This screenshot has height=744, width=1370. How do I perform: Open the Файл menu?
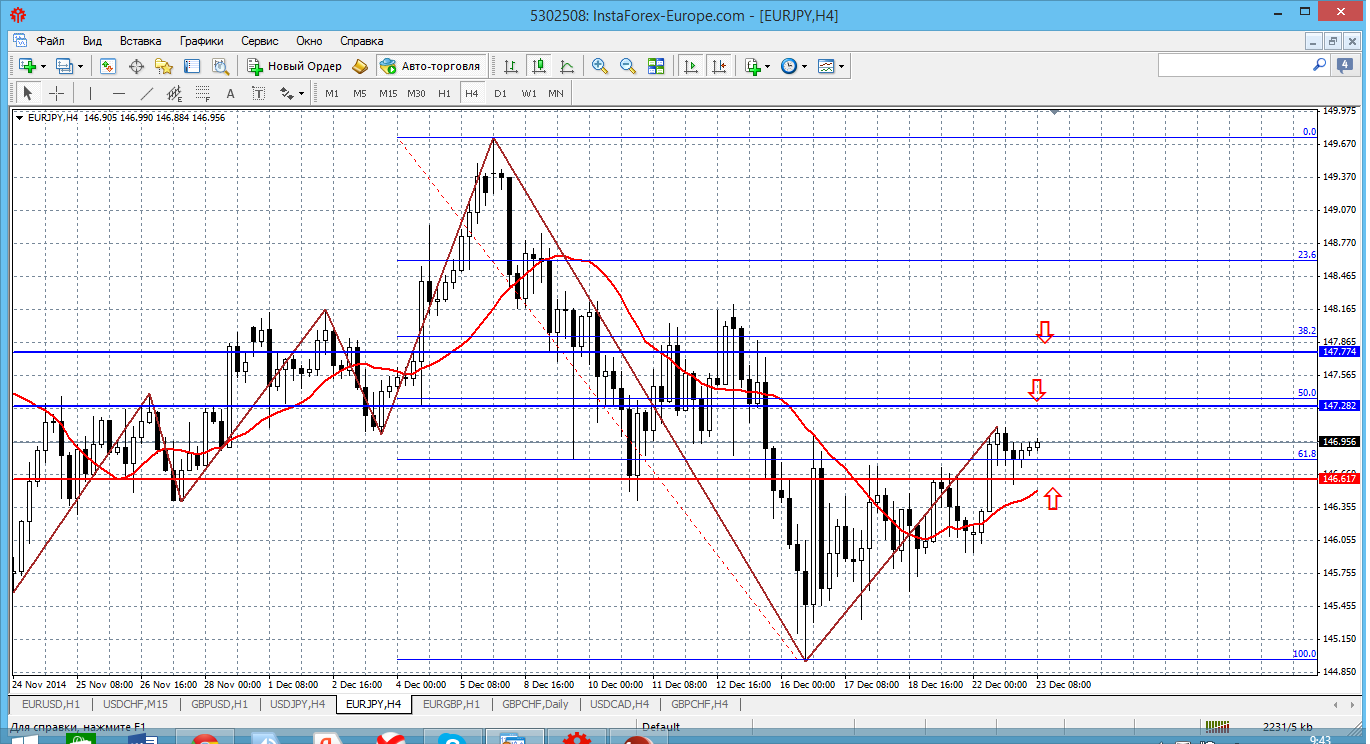51,41
